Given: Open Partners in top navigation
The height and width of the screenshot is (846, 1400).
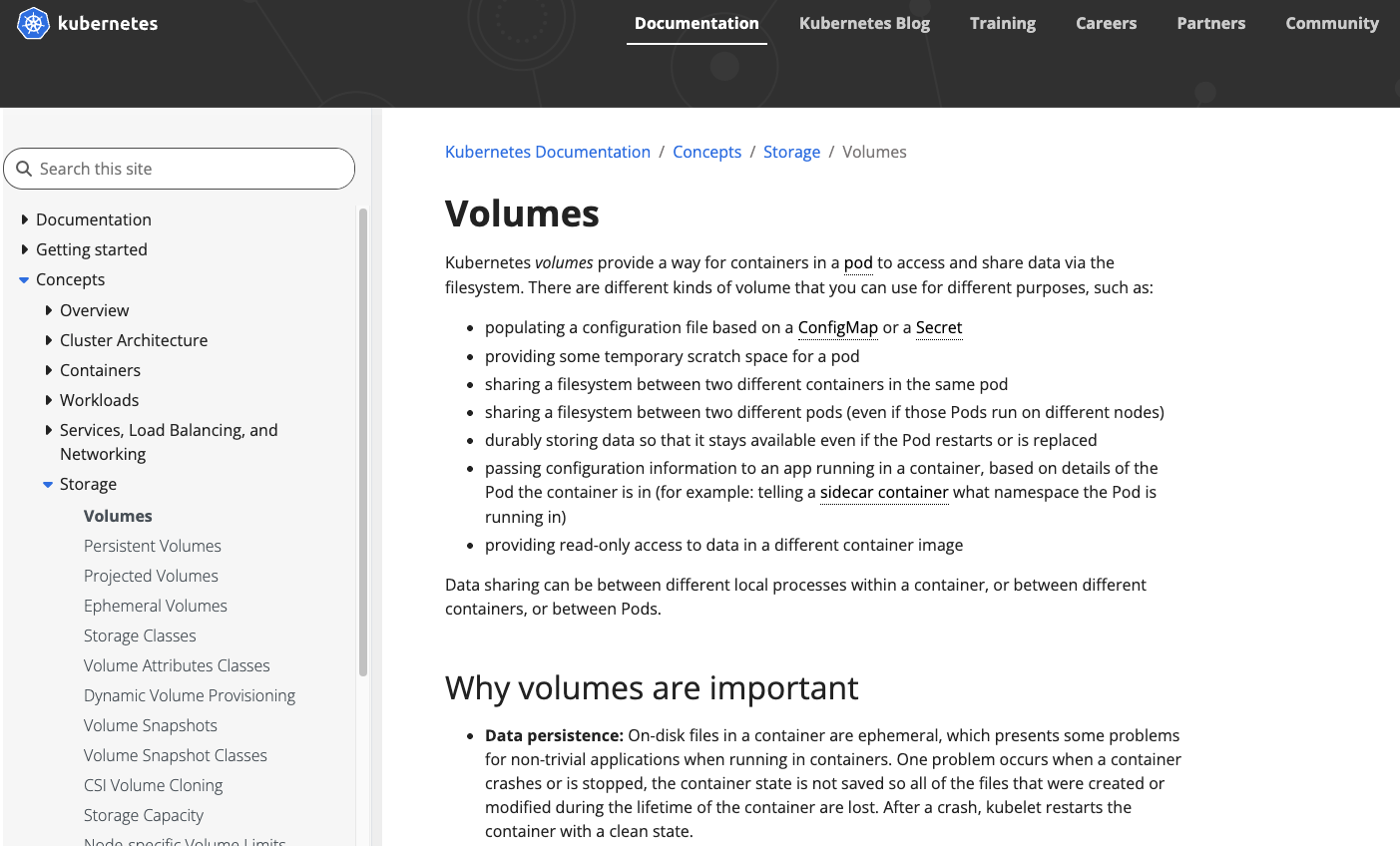Looking at the screenshot, I should pos(1210,23).
